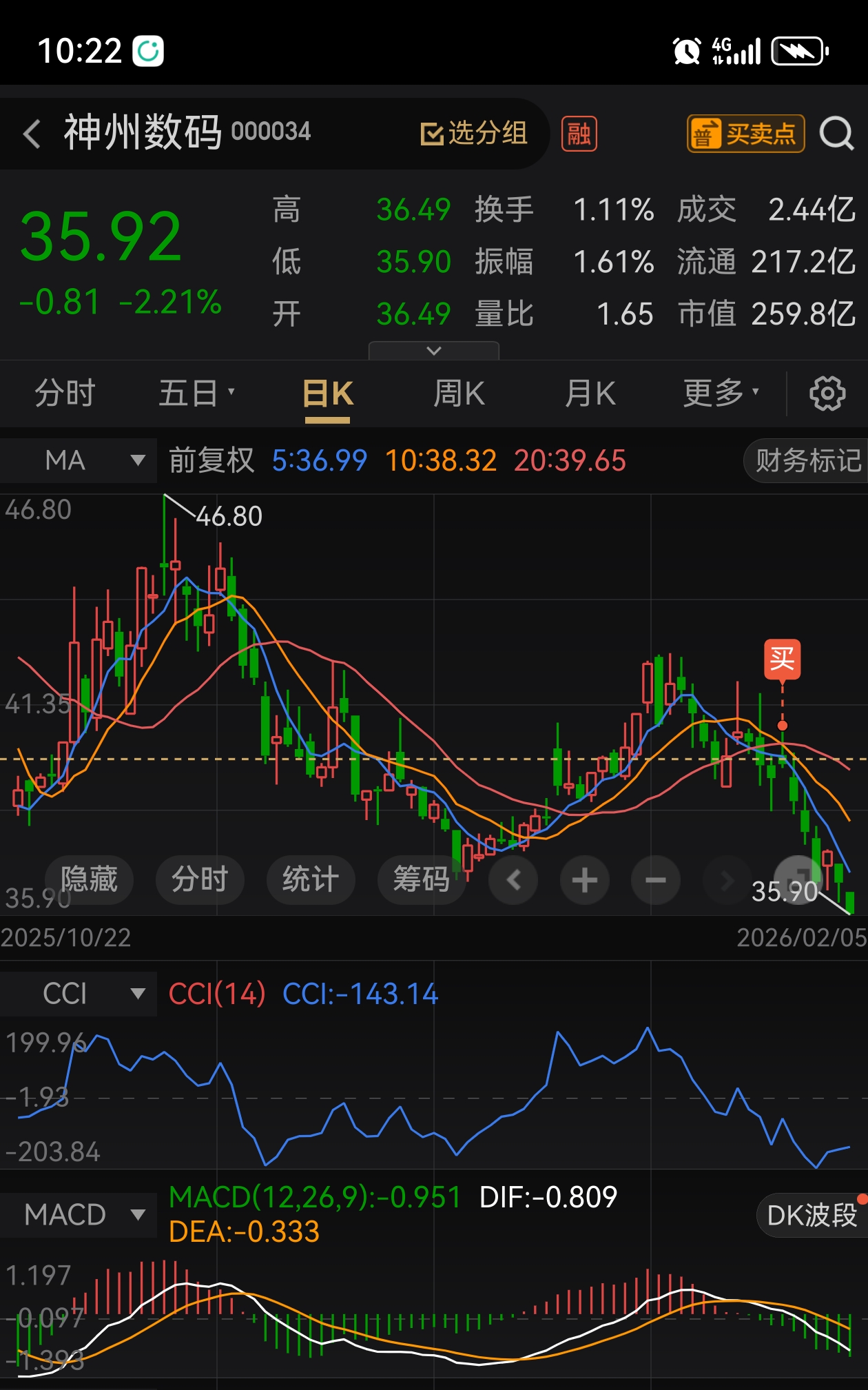868x1390 pixels.
Task: Switch to 月K tab
Action: tap(590, 394)
